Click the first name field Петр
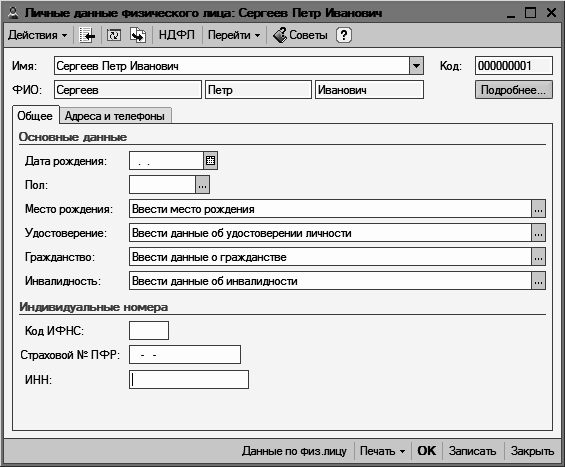The width and height of the screenshot is (565, 467). [x=258, y=90]
